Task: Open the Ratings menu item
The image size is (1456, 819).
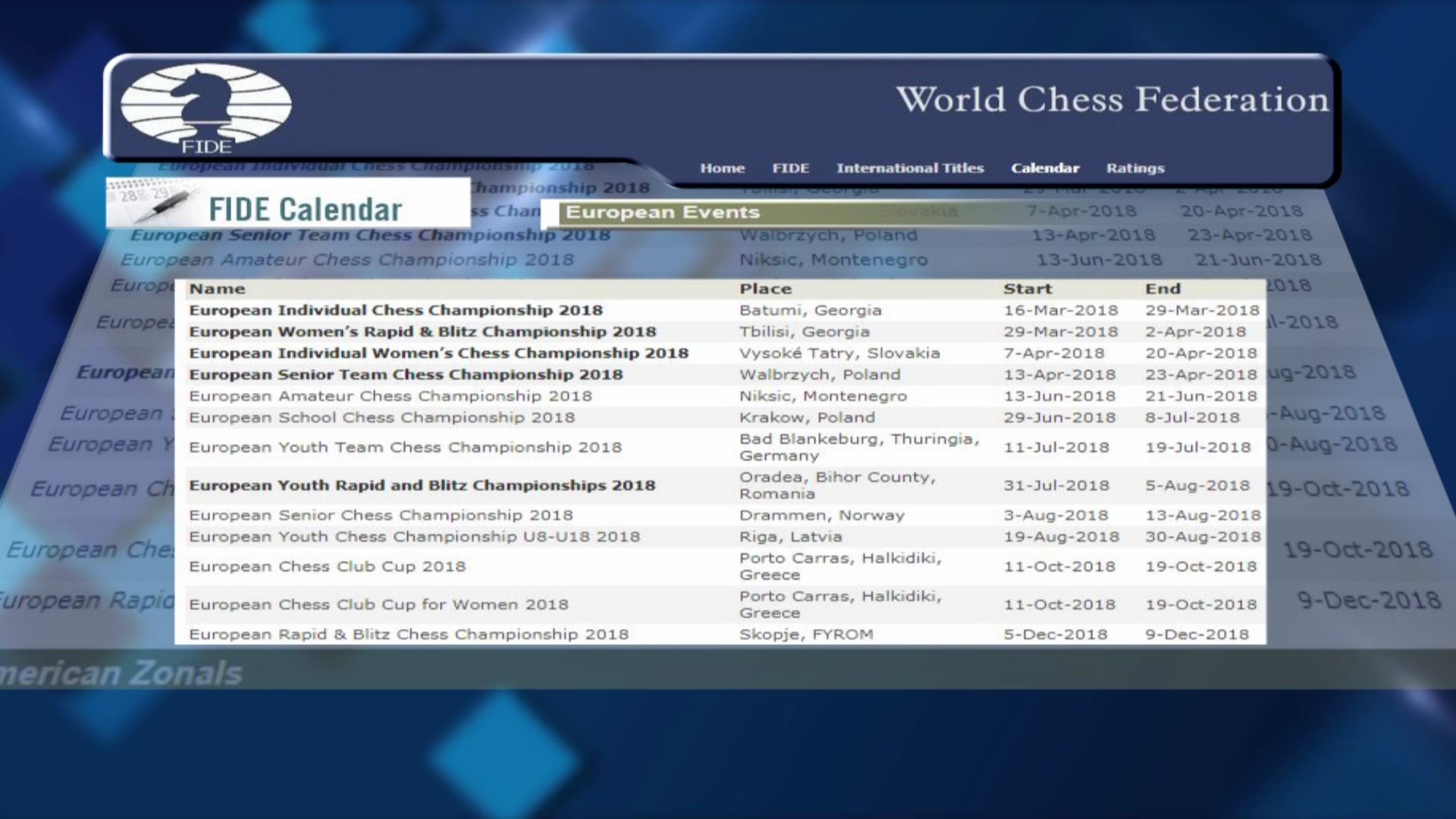Action: [x=1134, y=168]
